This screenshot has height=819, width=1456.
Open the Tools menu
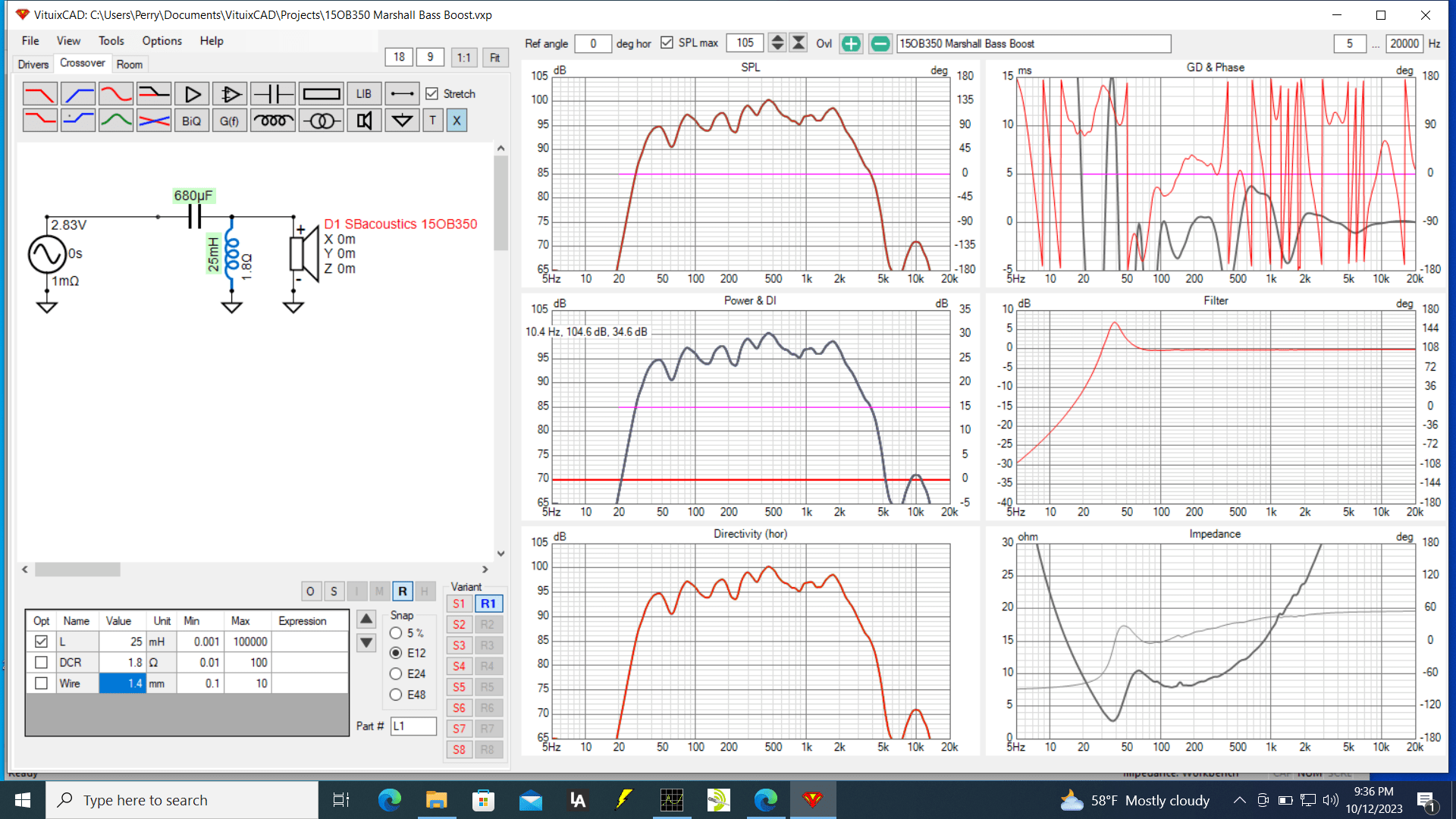(x=111, y=41)
